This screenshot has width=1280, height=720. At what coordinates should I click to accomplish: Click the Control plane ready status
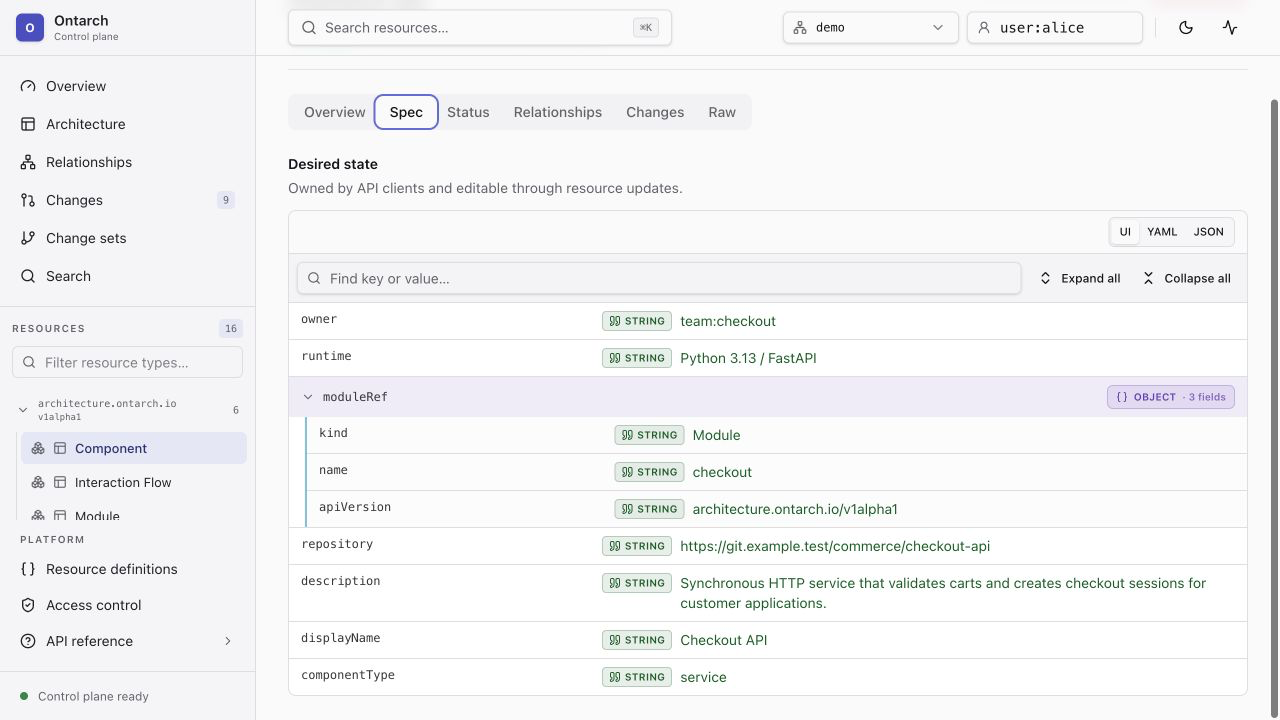click(84, 696)
